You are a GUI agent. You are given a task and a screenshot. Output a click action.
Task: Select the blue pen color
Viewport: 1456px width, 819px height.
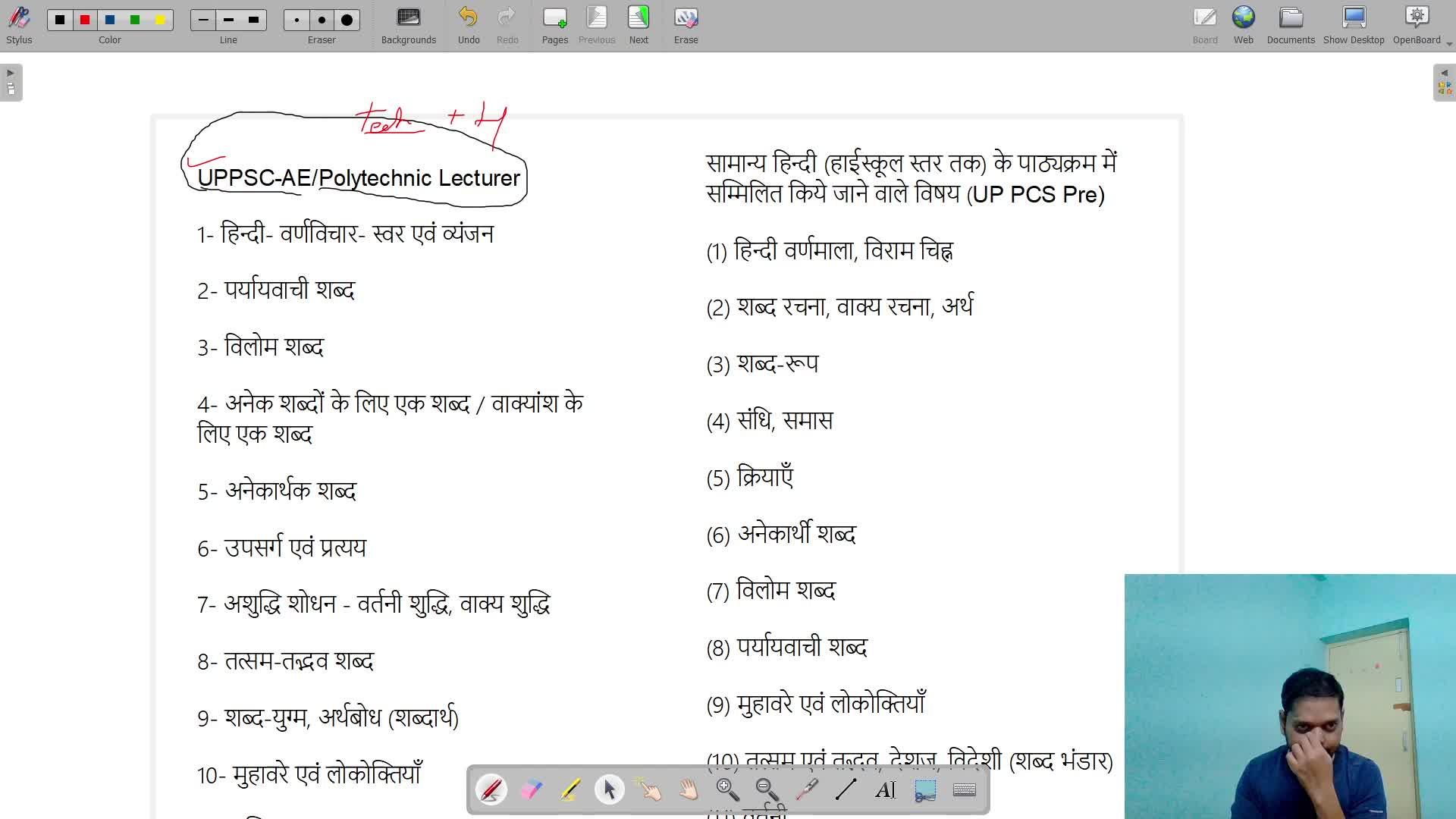110,20
